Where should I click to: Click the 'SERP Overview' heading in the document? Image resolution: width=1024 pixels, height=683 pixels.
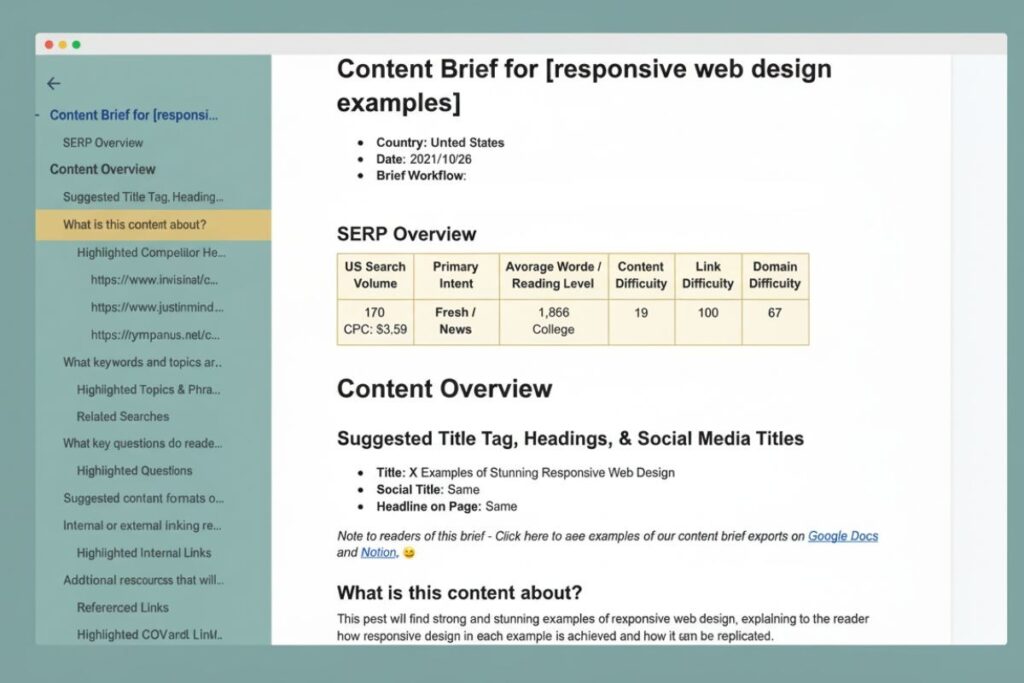tap(407, 234)
